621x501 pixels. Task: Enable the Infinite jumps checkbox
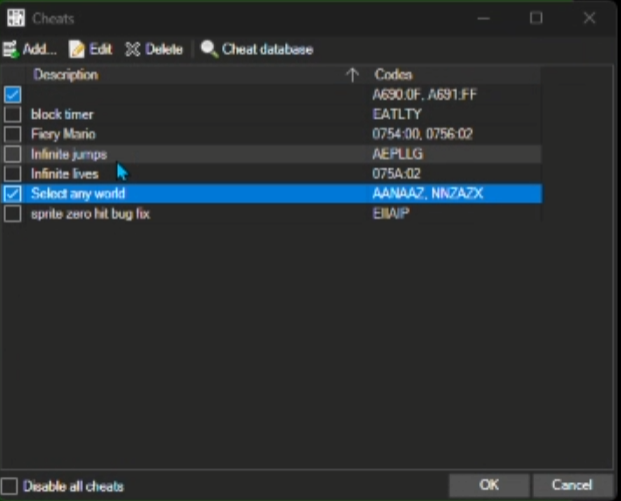tap(12, 154)
